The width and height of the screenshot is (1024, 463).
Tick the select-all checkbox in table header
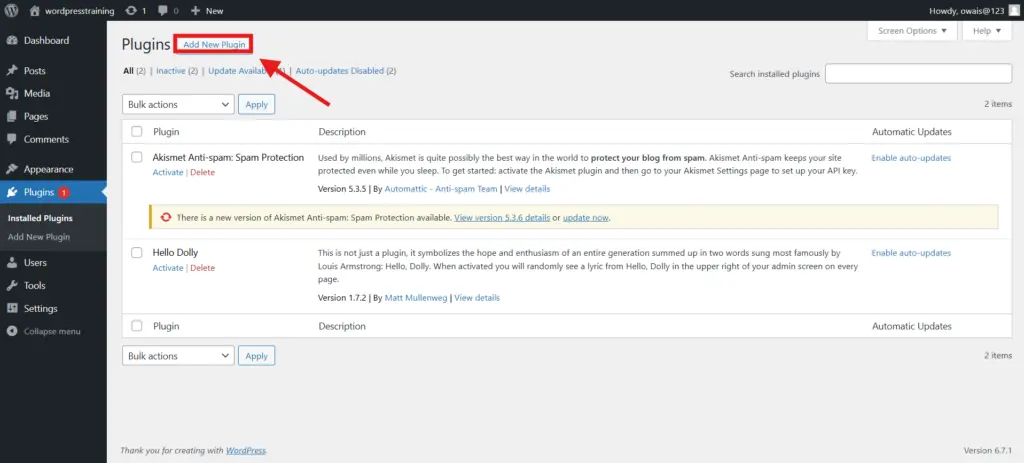click(136, 131)
